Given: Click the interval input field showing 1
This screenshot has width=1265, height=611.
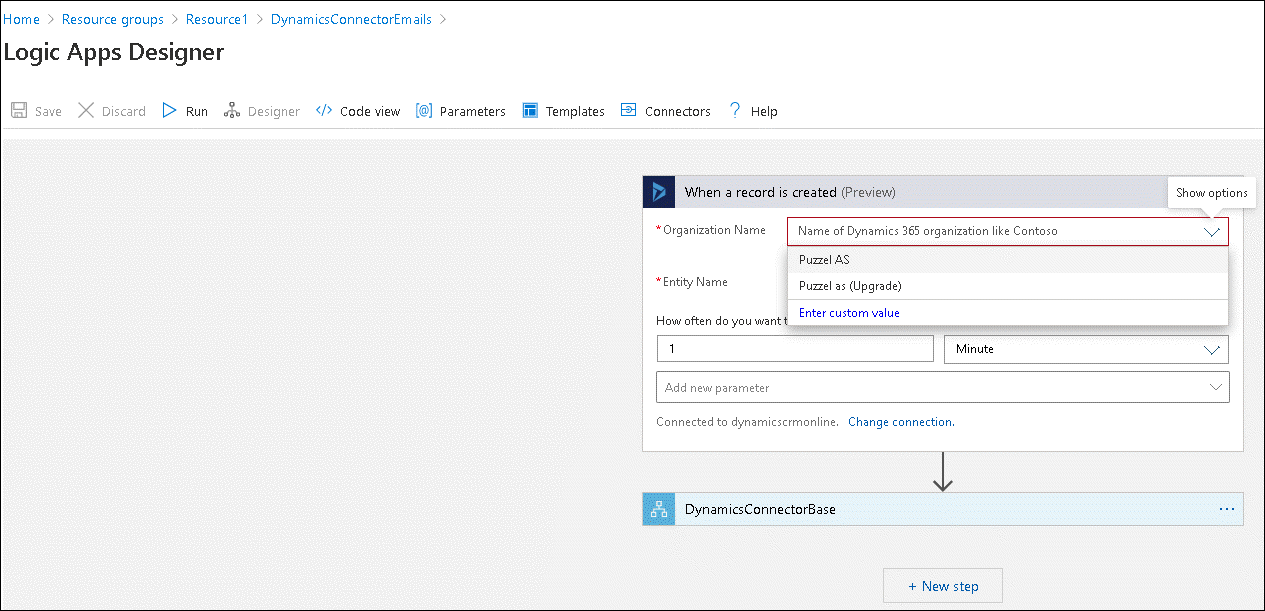Looking at the screenshot, I should point(795,349).
